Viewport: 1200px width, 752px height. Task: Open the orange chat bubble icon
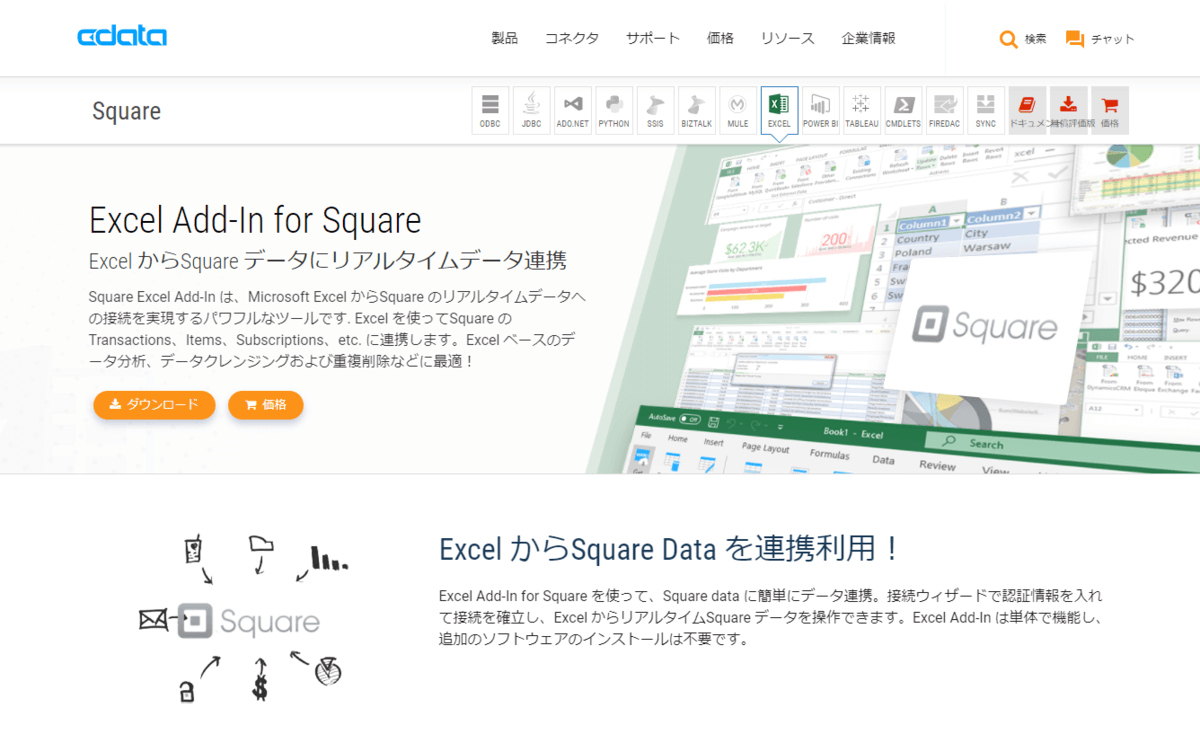(1075, 39)
